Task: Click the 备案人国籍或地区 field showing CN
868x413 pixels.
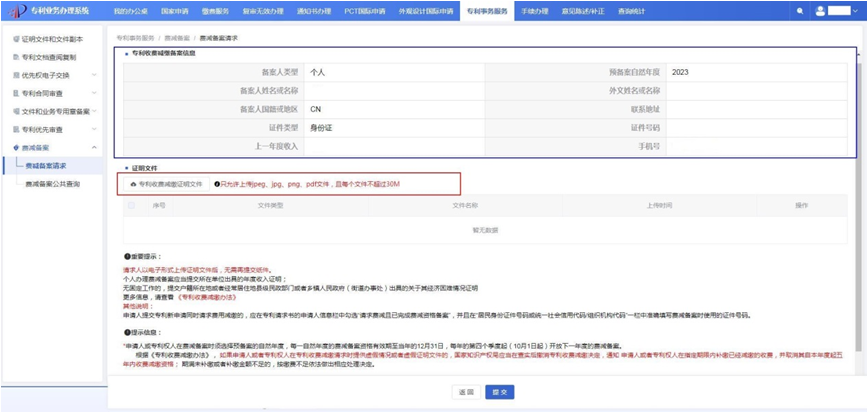Action: (x=394, y=109)
